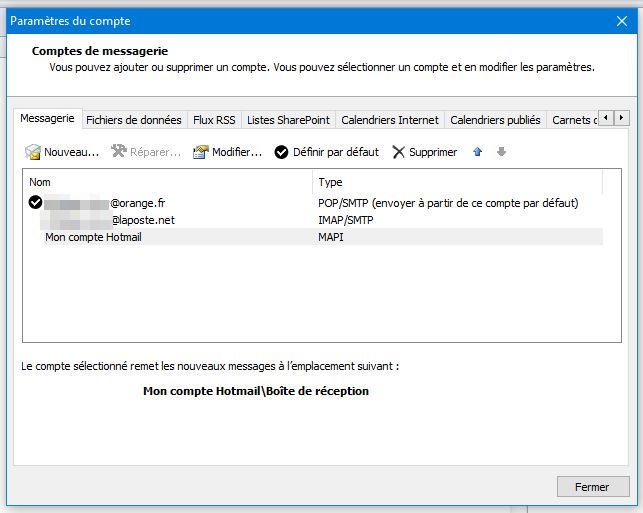The width and height of the screenshot is (643, 513).
Task: Switch to the Messagerie tab
Action: pos(48,119)
